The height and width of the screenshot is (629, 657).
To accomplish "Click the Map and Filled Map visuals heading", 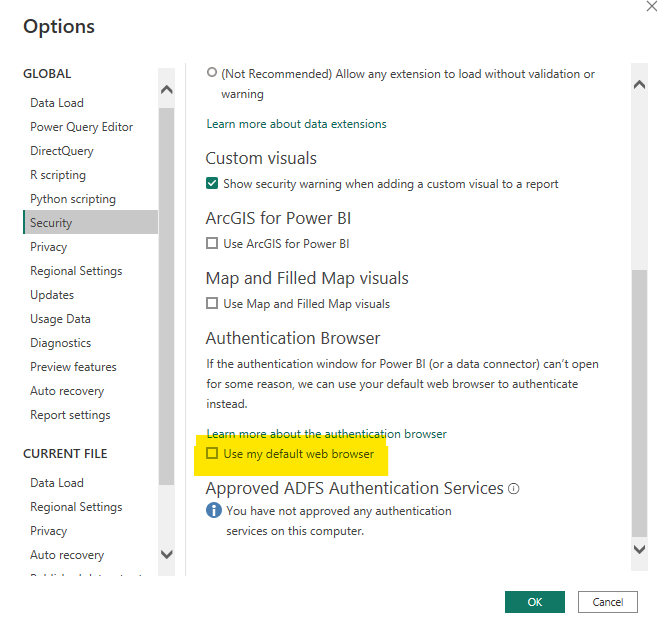I will (x=307, y=278).
